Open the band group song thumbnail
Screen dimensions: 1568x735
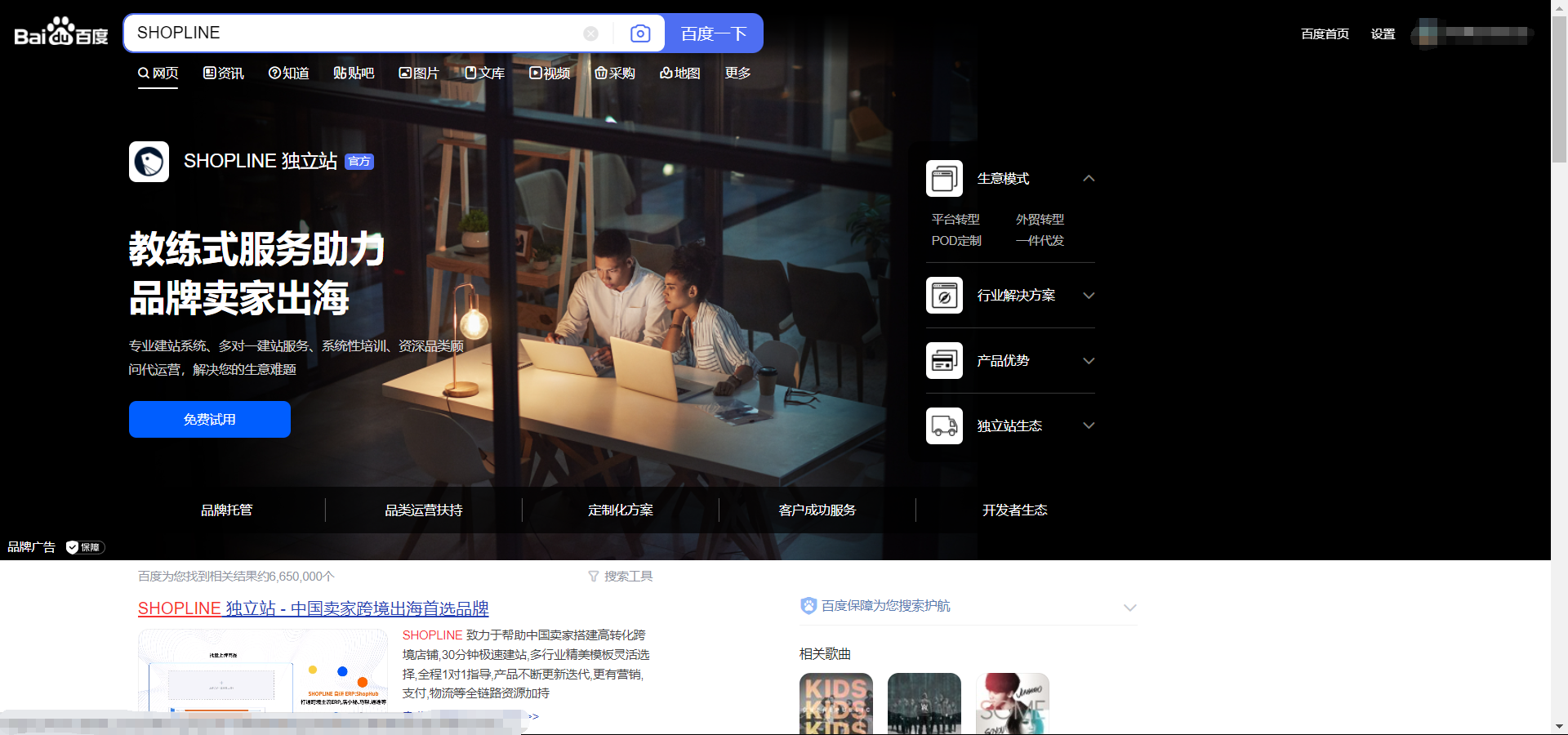[x=924, y=703]
